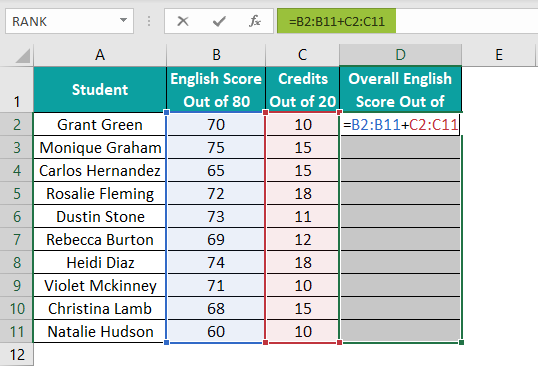Click the formula bar with =B2:B11+C2:C11
This screenshot has height=366, width=538.
pyautogui.click(x=407, y=21)
